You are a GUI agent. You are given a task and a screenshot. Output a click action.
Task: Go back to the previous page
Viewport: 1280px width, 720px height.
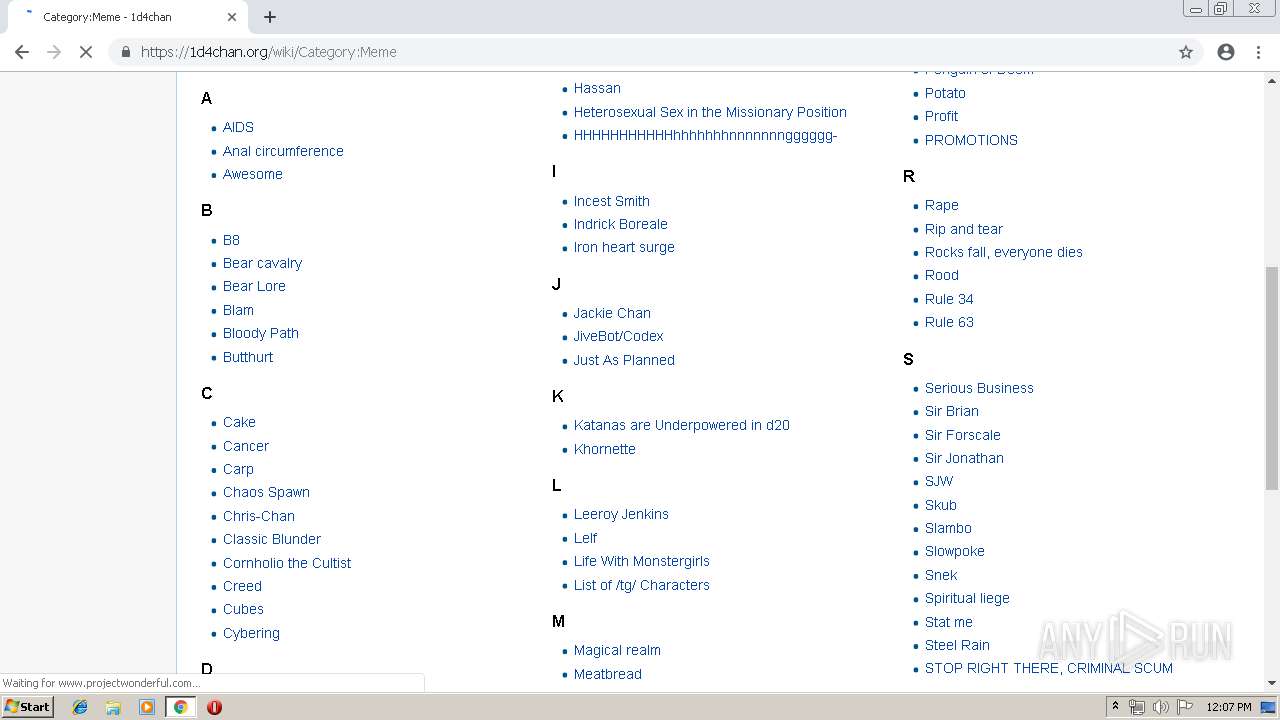point(22,52)
